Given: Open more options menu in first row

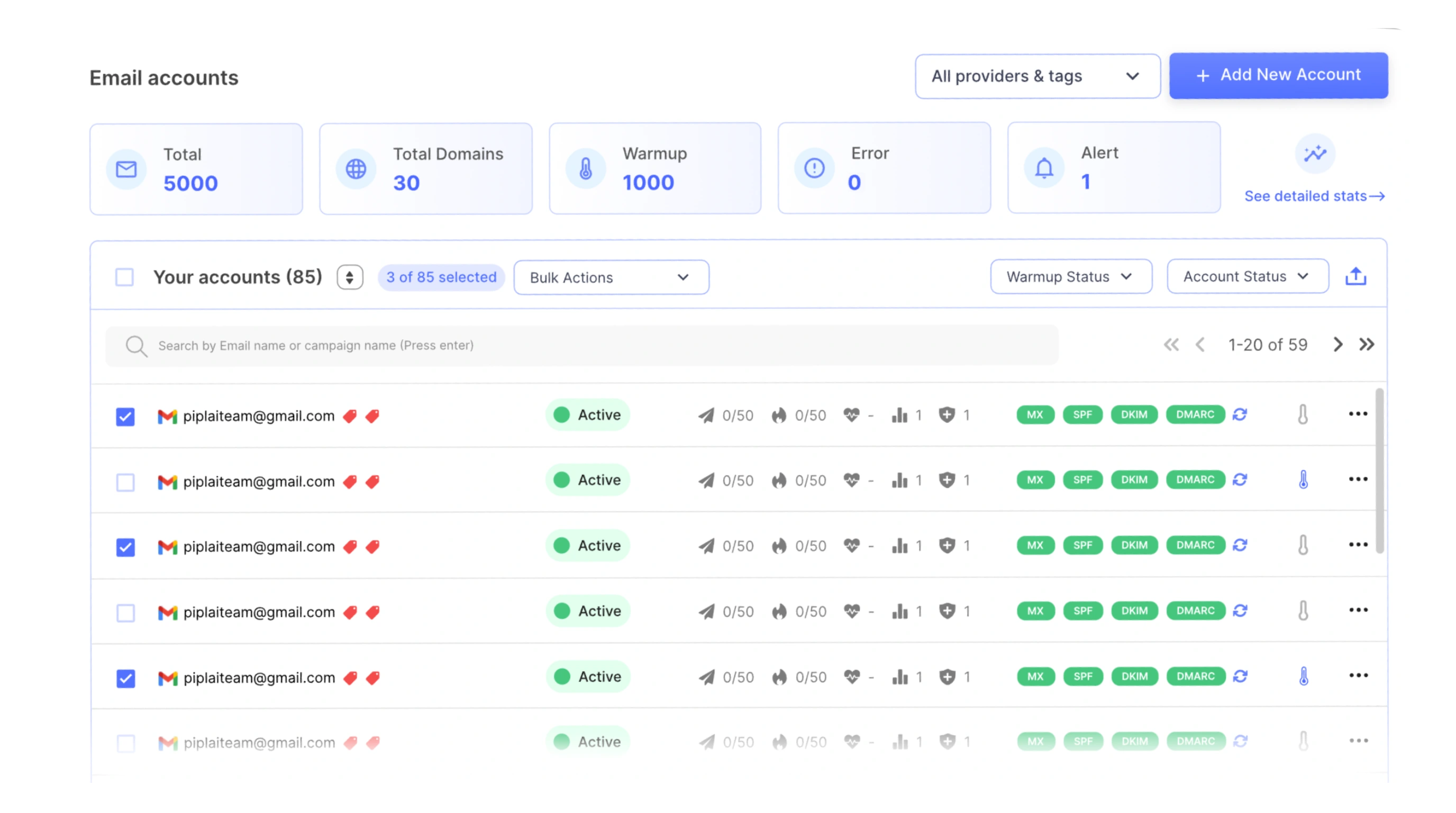Looking at the screenshot, I should click(x=1358, y=414).
